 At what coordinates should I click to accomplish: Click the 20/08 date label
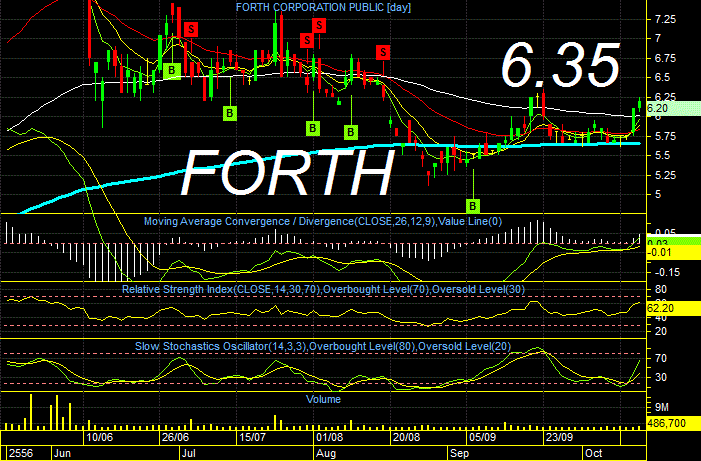click(x=406, y=437)
